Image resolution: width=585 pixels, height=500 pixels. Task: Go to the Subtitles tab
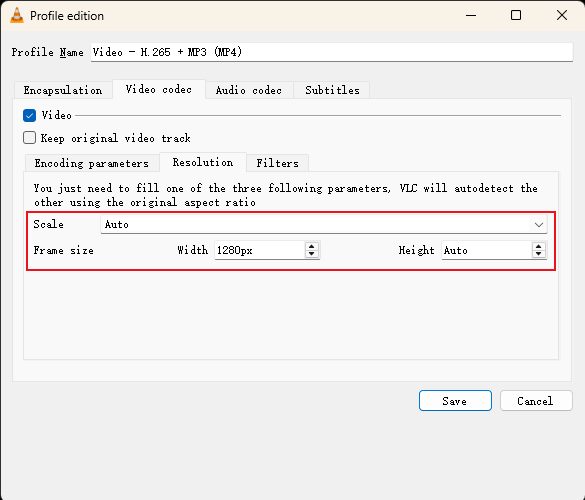[x=332, y=90]
